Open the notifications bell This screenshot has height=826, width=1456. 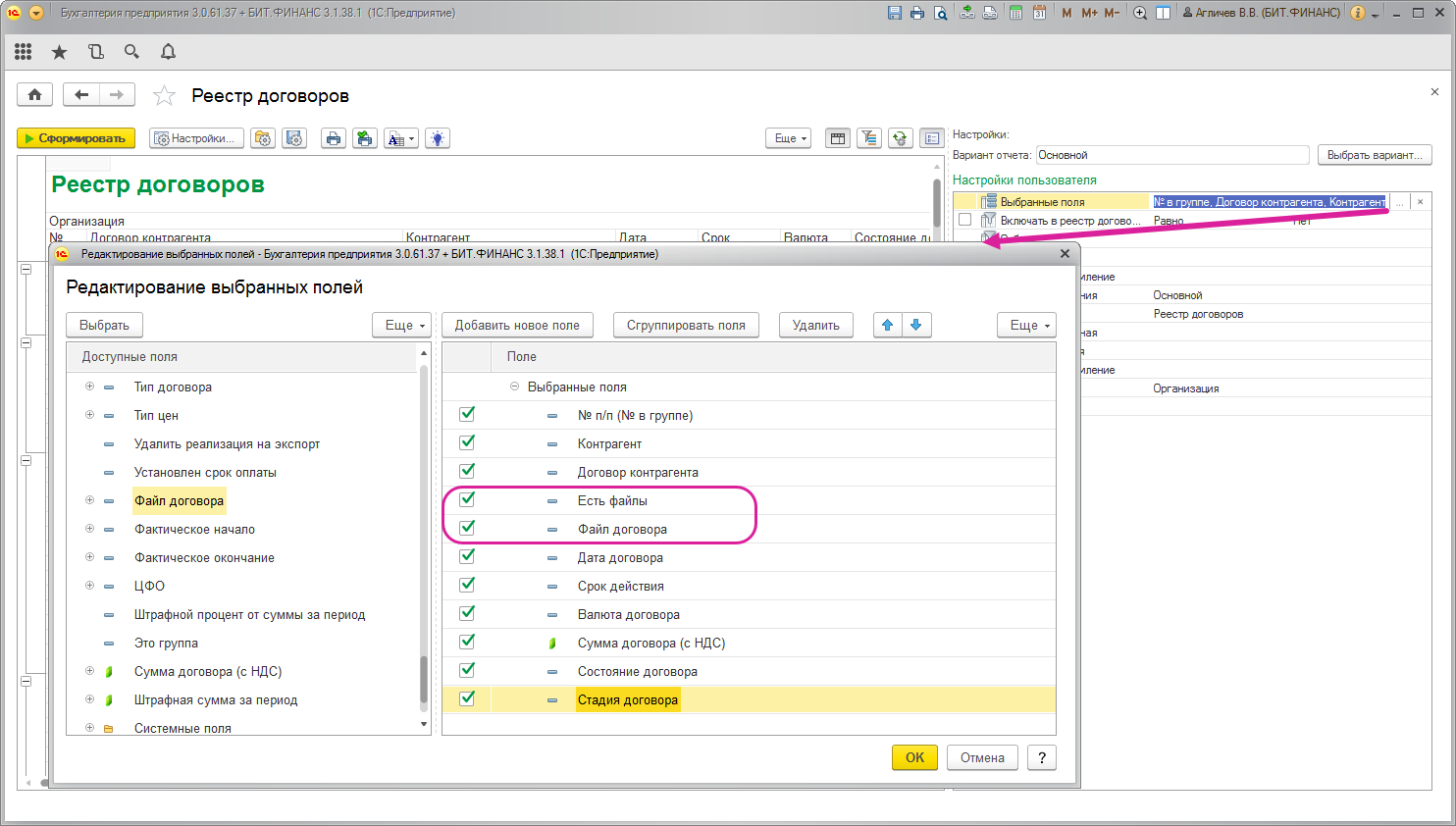168,52
